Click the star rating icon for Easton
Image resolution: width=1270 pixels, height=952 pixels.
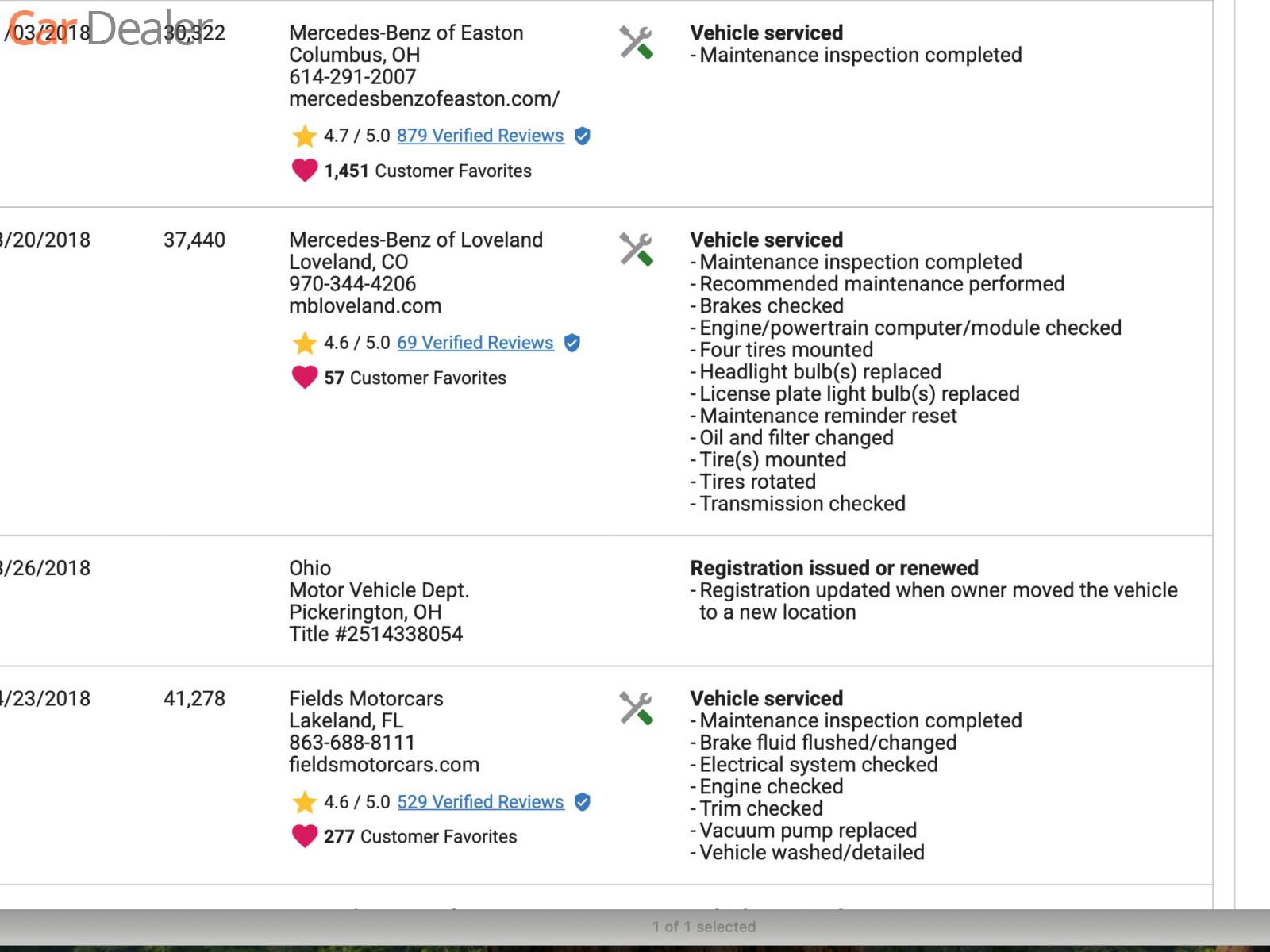click(304, 136)
